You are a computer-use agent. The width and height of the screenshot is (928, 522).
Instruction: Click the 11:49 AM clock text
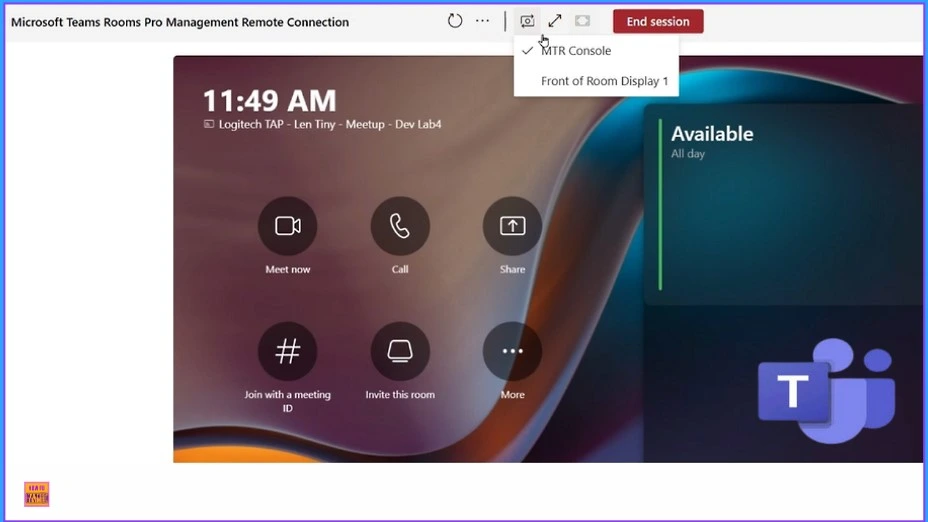(269, 101)
